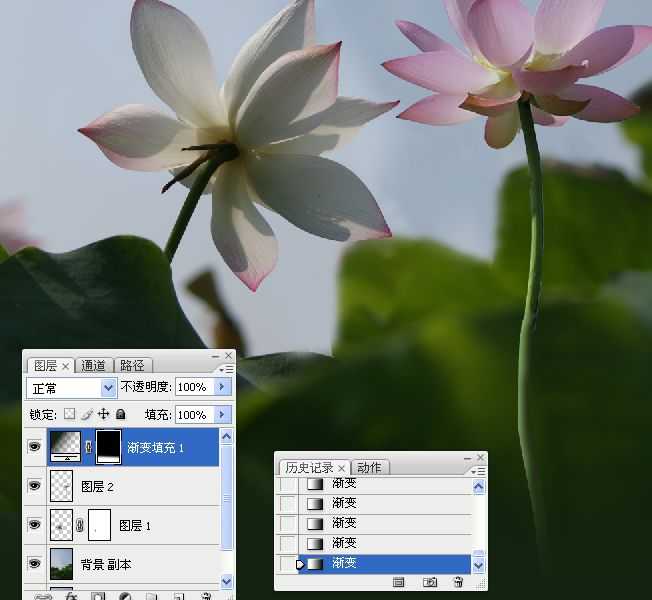Create a new history snapshot
The height and width of the screenshot is (600, 652).
[430, 582]
